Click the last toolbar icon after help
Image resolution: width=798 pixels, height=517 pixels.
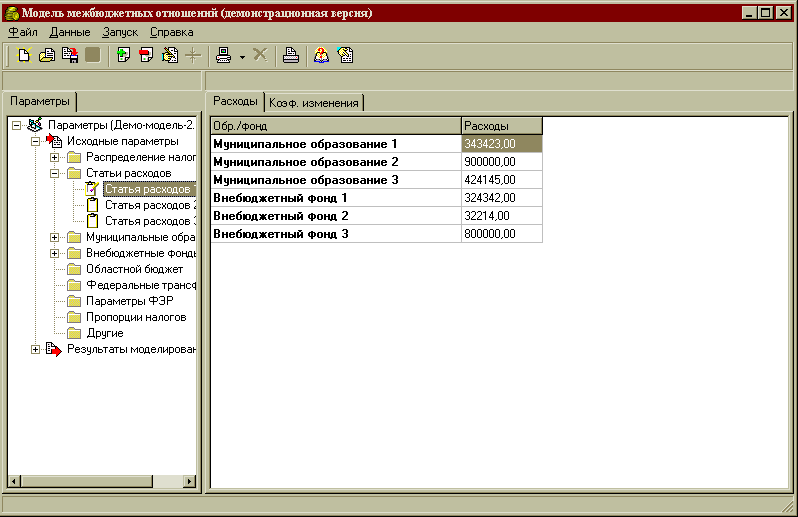tap(346, 56)
